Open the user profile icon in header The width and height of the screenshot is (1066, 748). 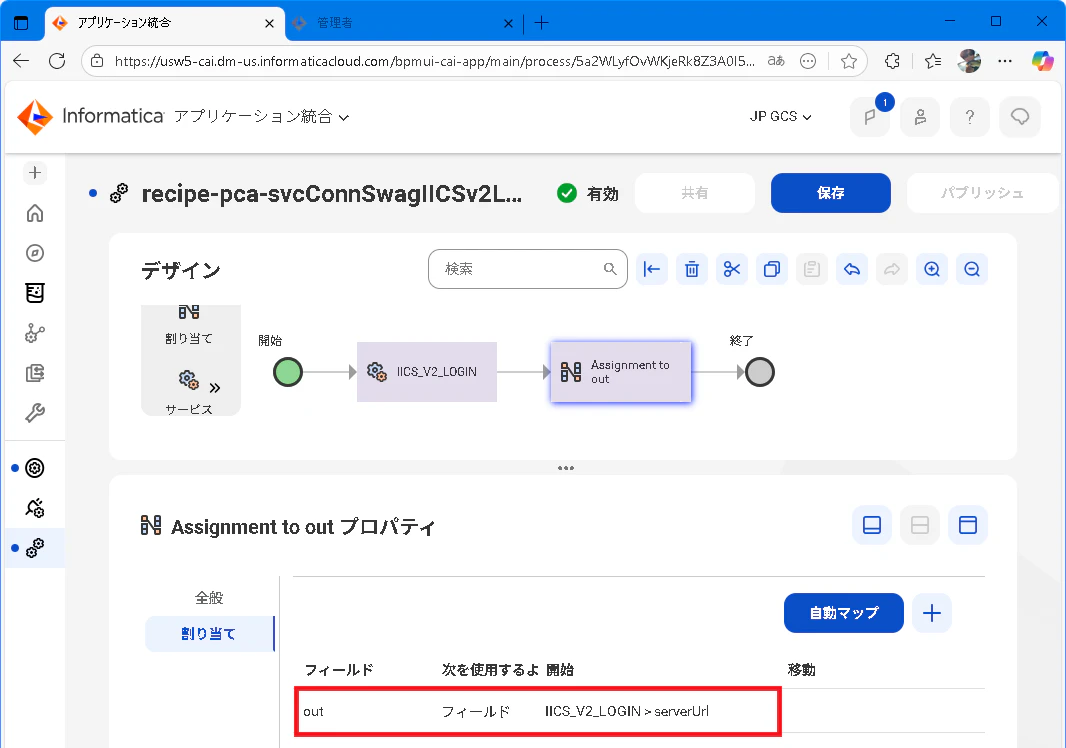[x=920, y=117]
